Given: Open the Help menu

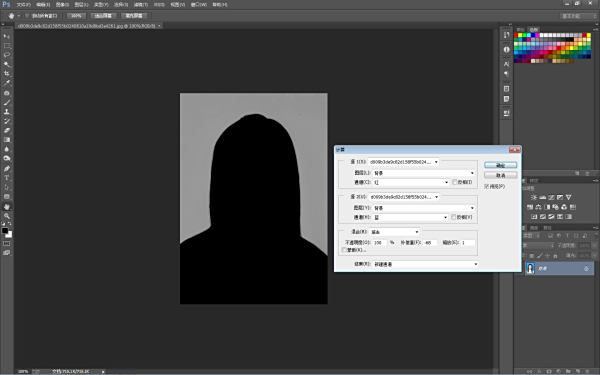Looking at the screenshot, I should pyautogui.click(x=220, y=5).
